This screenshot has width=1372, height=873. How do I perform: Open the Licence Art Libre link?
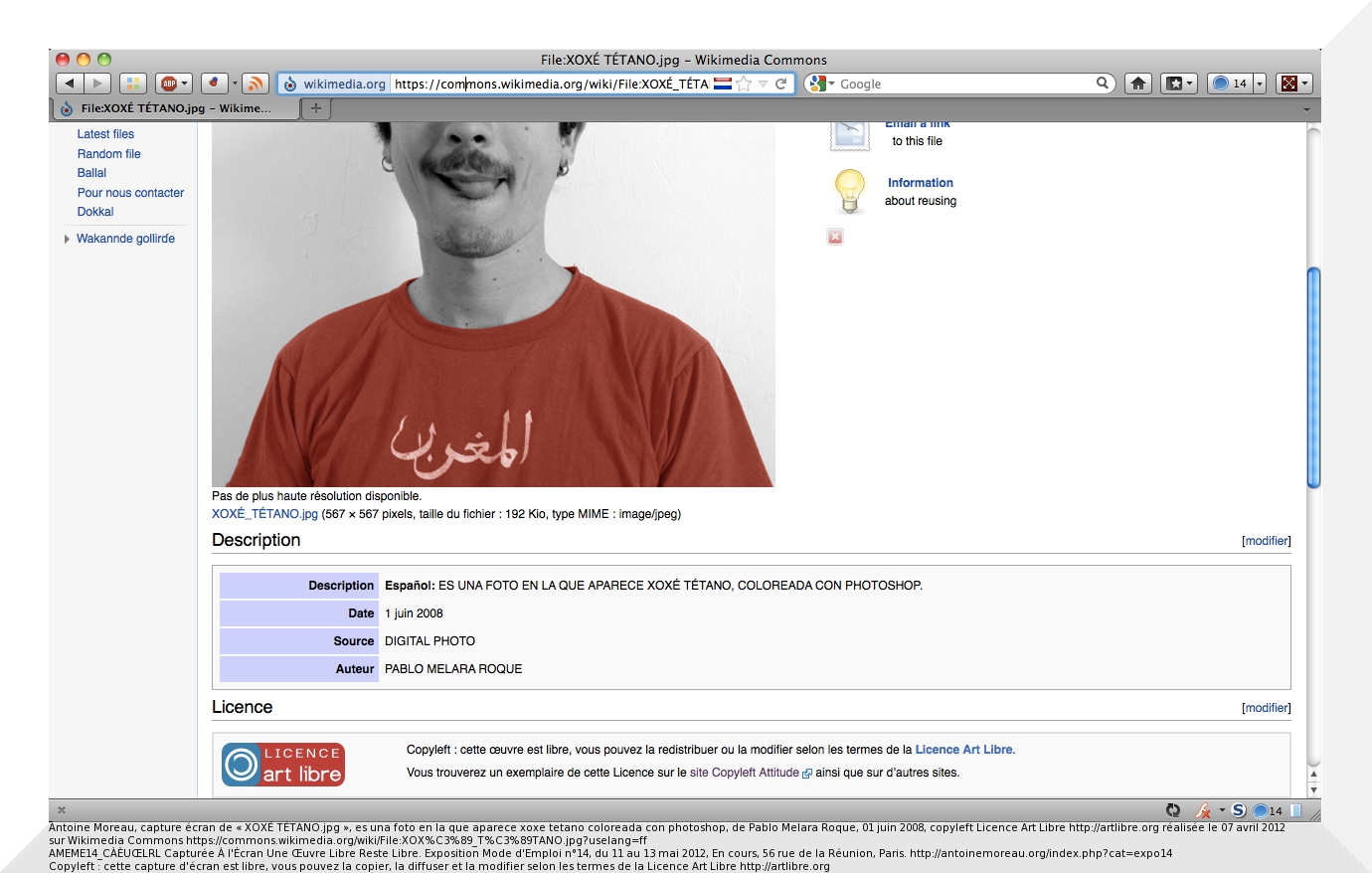(x=963, y=750)
